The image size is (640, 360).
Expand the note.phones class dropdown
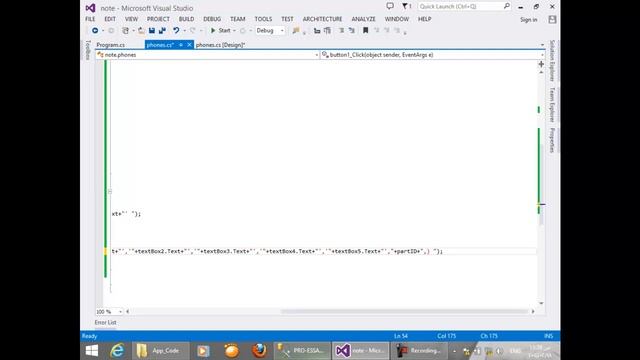(x=317, y=55)
